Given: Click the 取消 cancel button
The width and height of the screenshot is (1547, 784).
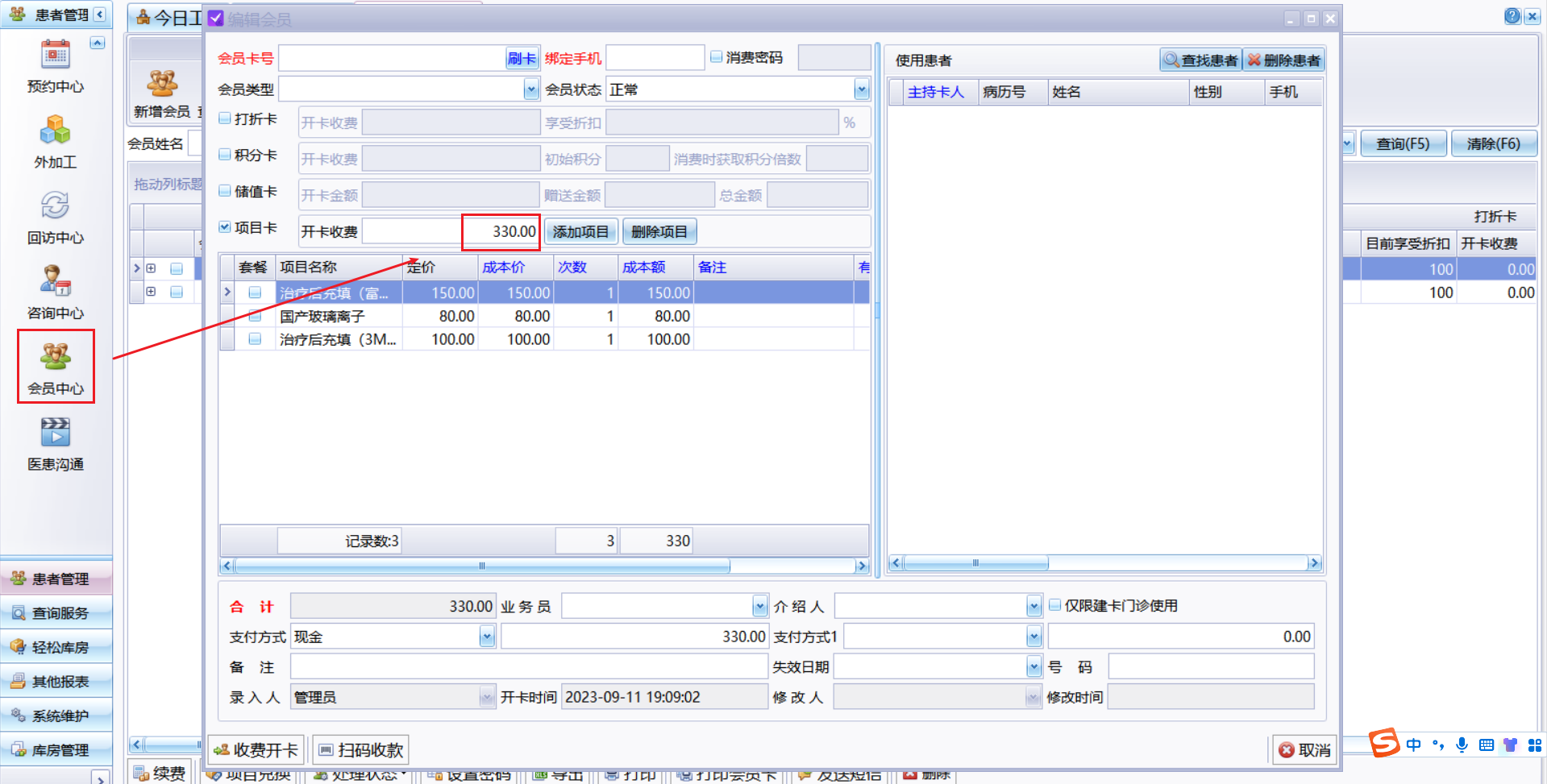Looking at the screenshot, I should point(1304,750).
